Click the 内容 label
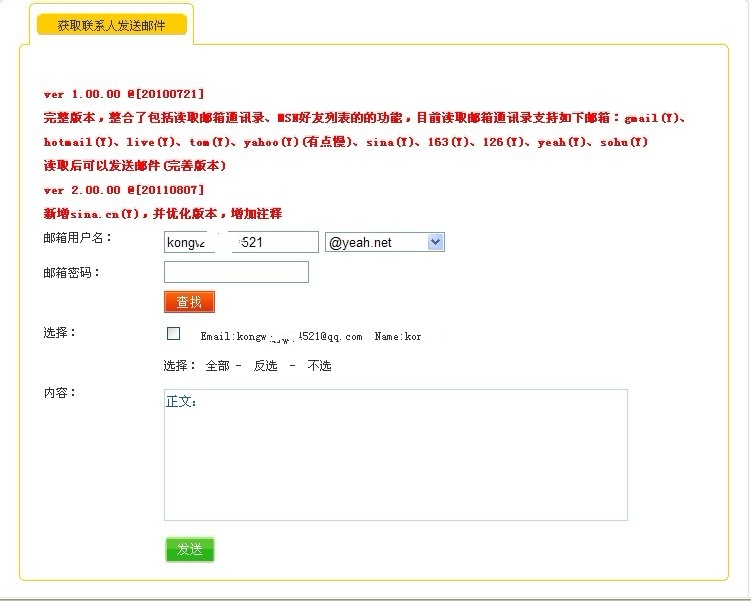The height and width of the screenshot is (601, 751). 59,393
